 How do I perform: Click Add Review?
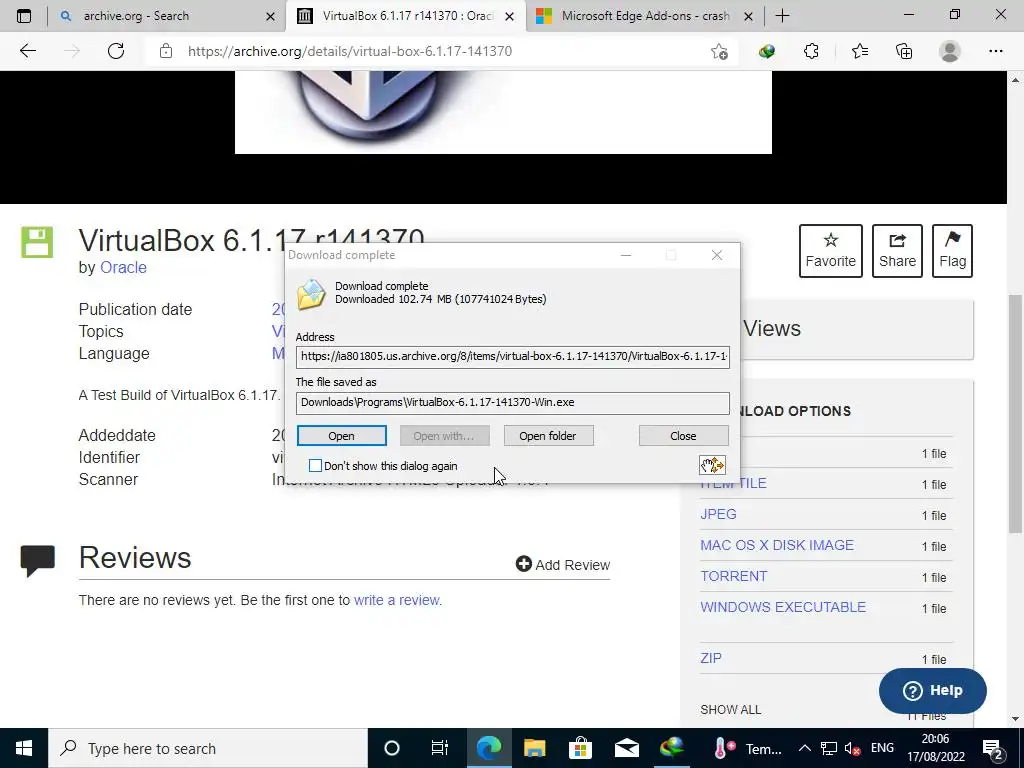click(x=563, y=564)
